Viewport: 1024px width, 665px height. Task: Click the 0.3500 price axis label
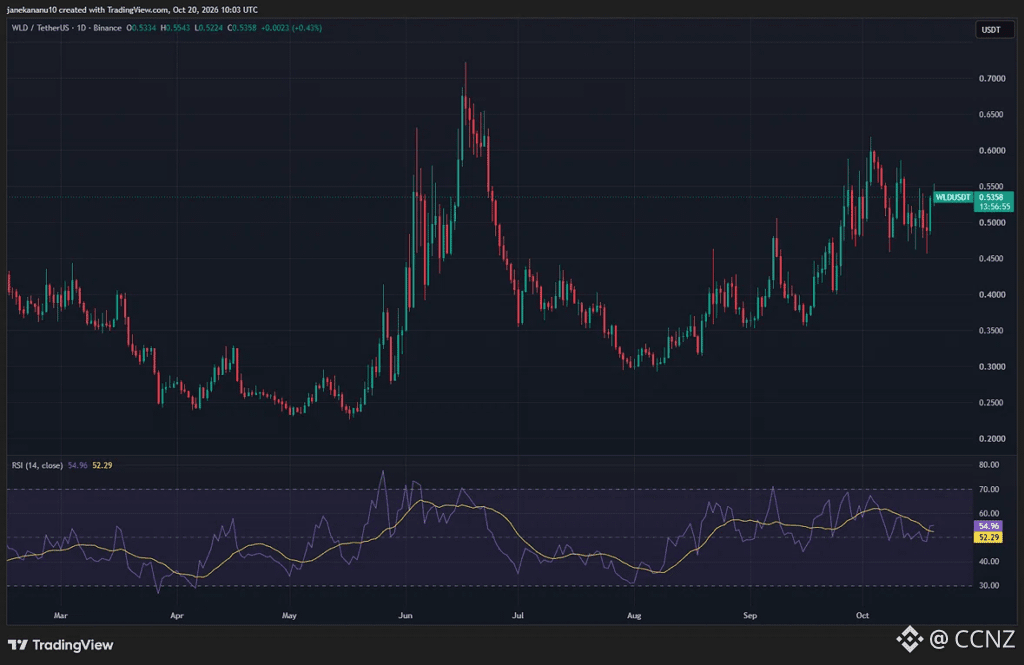[992, 331]
